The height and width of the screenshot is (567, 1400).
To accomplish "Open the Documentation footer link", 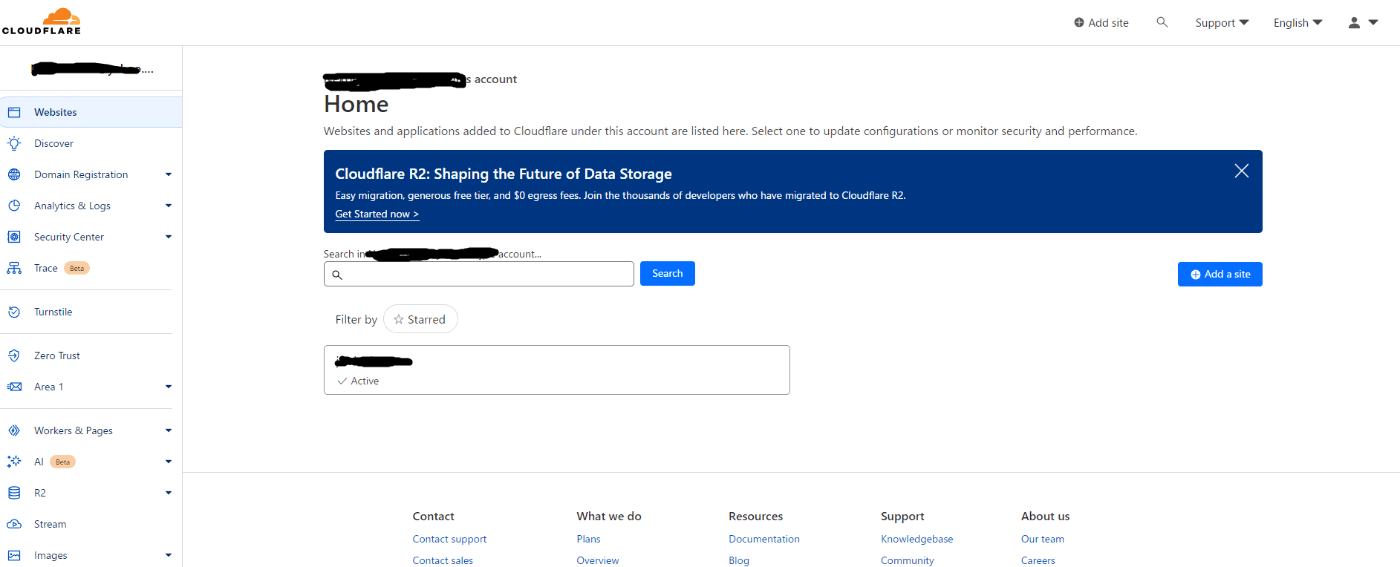I will [x=764, y=539].
